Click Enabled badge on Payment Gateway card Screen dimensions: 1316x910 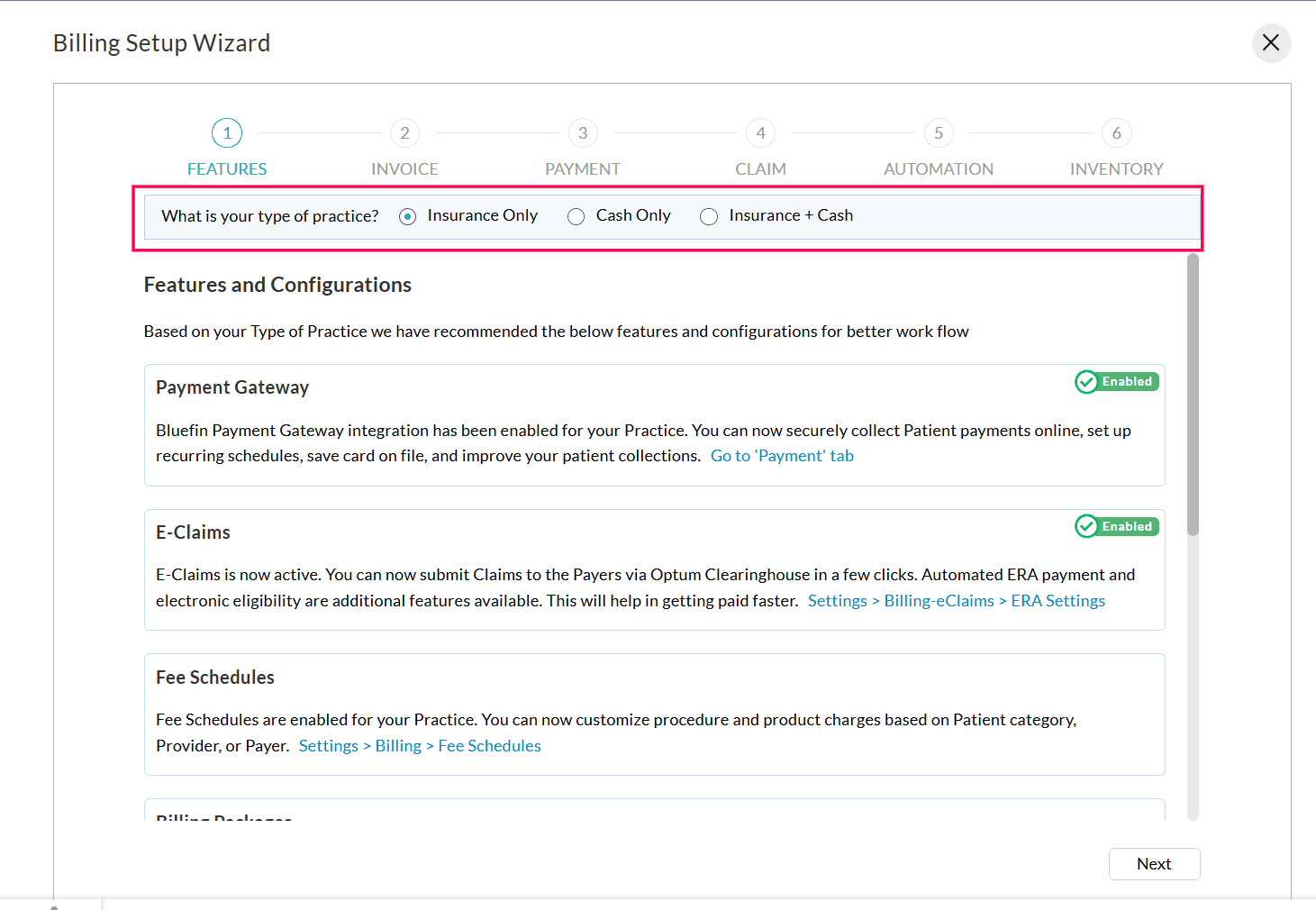(1116, 382)
